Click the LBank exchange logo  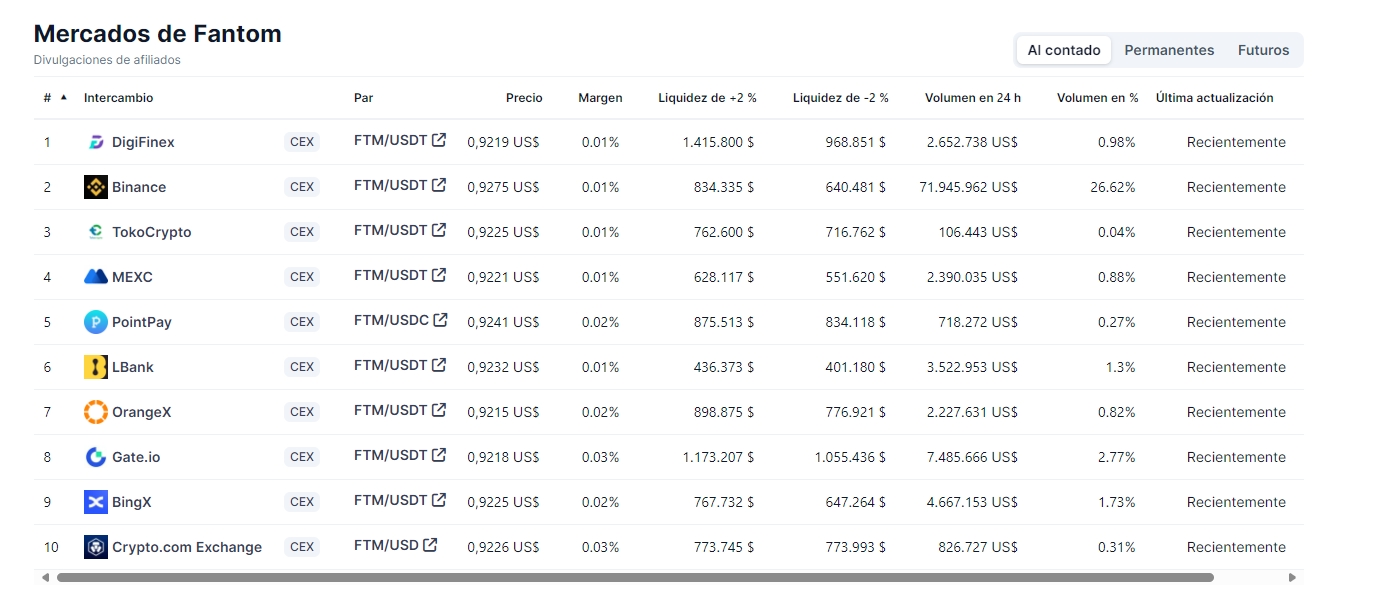click(96, 367)
